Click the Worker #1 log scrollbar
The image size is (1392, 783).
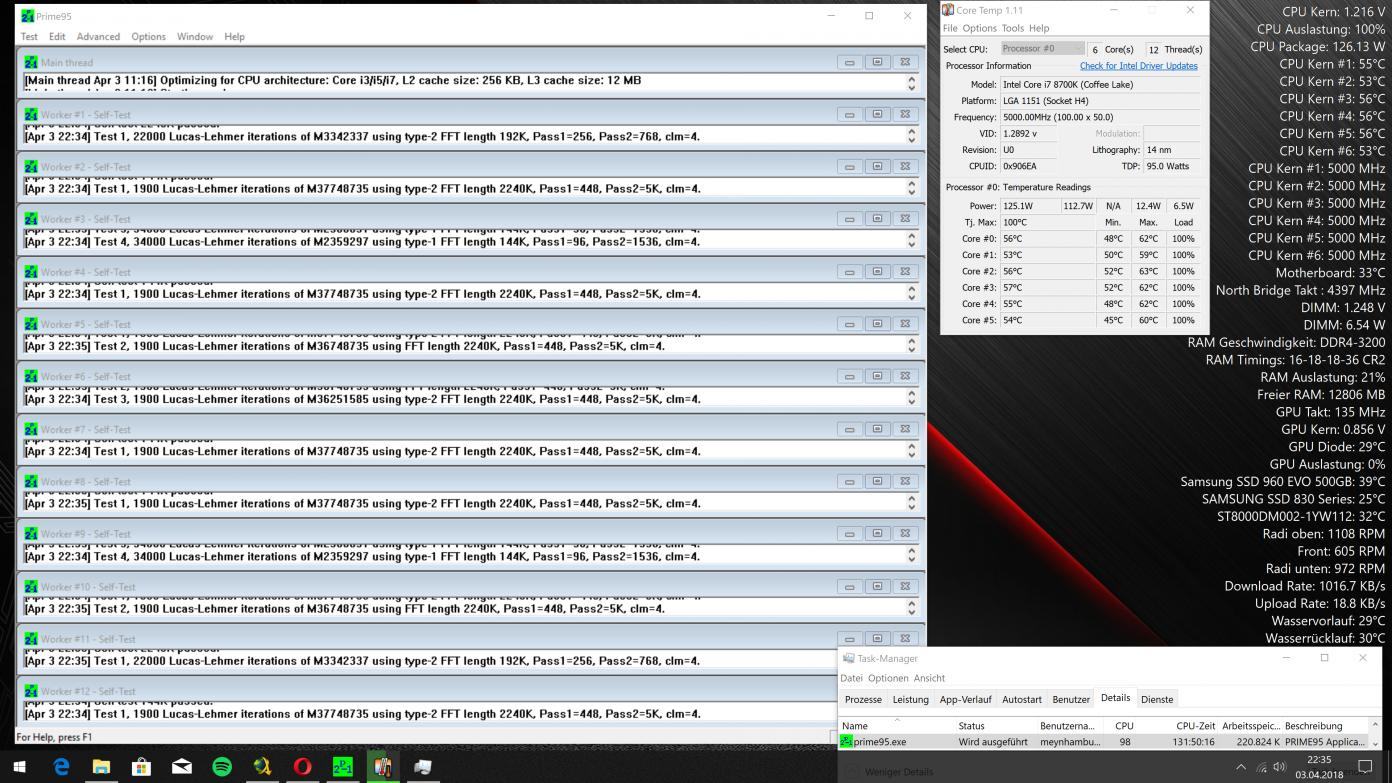pyautogui.click(x=911, y=135)
